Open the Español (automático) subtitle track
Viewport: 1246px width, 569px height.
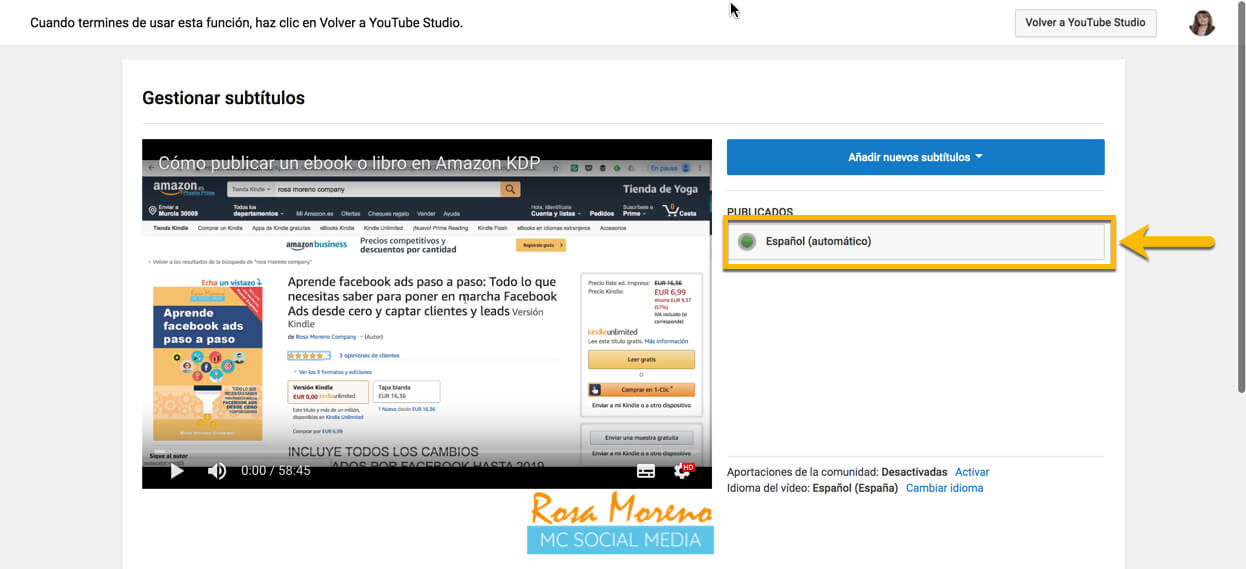point(917,241)
